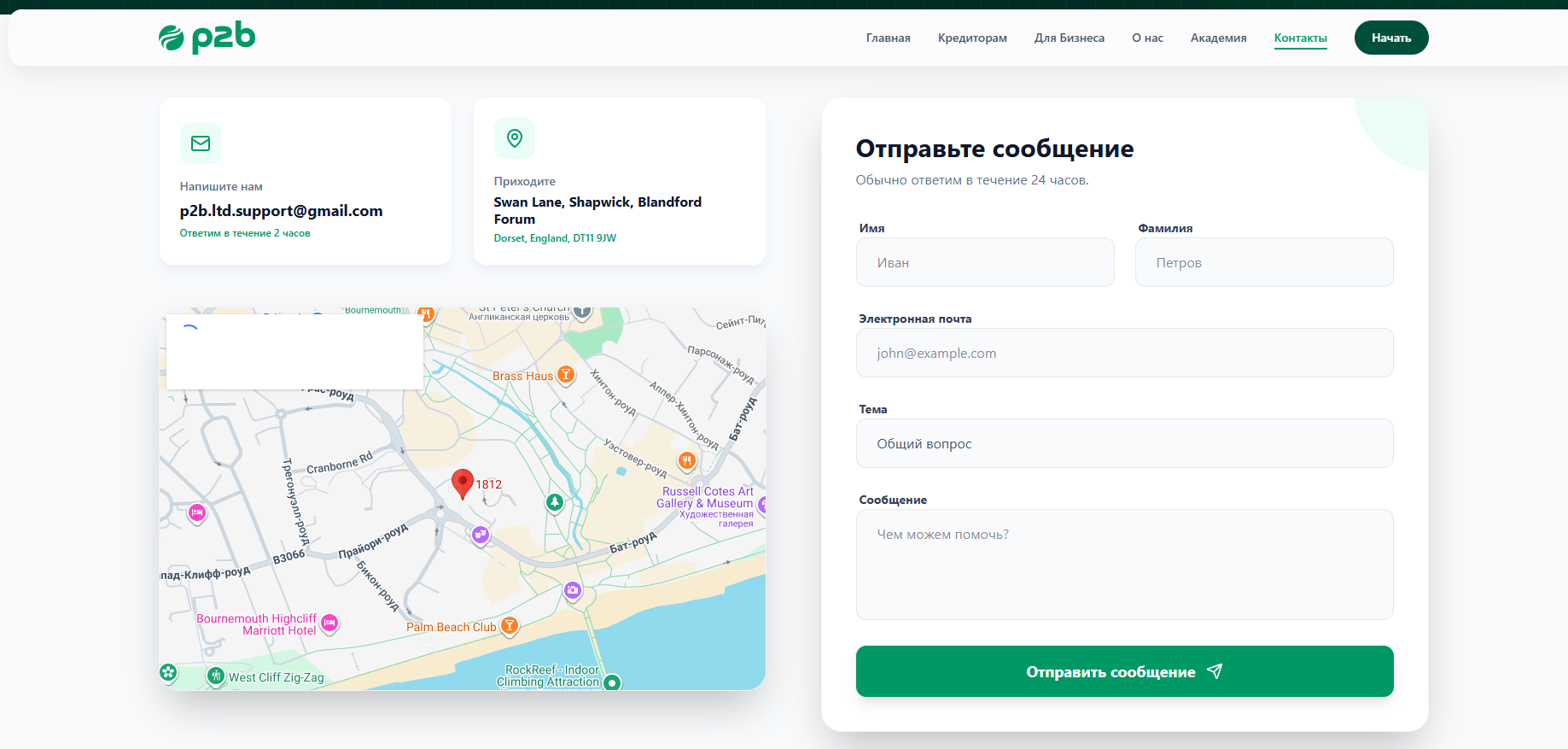Image resolution: width=1568 pixels, height=749 pixels.
Task: Focus the Электронная почта input field
Action: pos(1125,353)
